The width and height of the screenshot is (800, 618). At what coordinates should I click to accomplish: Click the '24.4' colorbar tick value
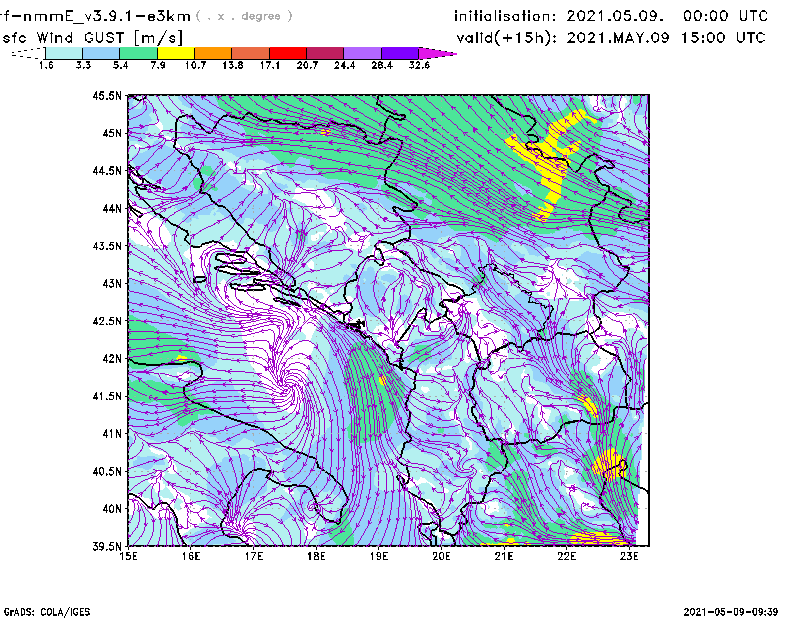pos(344,65)
